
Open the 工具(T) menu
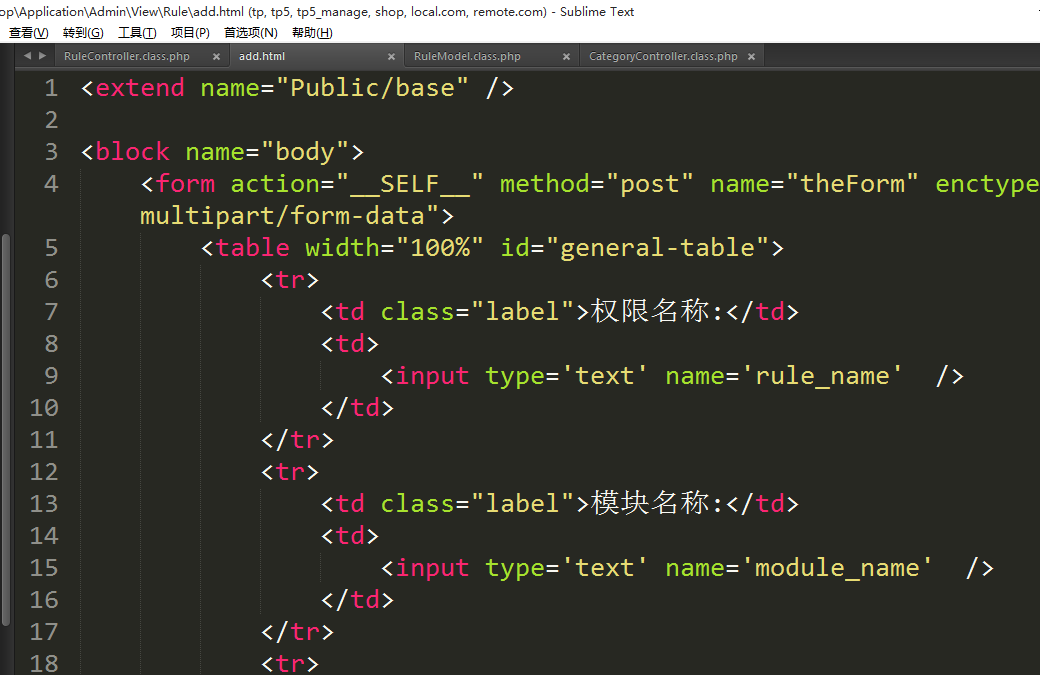click(137, 33)
